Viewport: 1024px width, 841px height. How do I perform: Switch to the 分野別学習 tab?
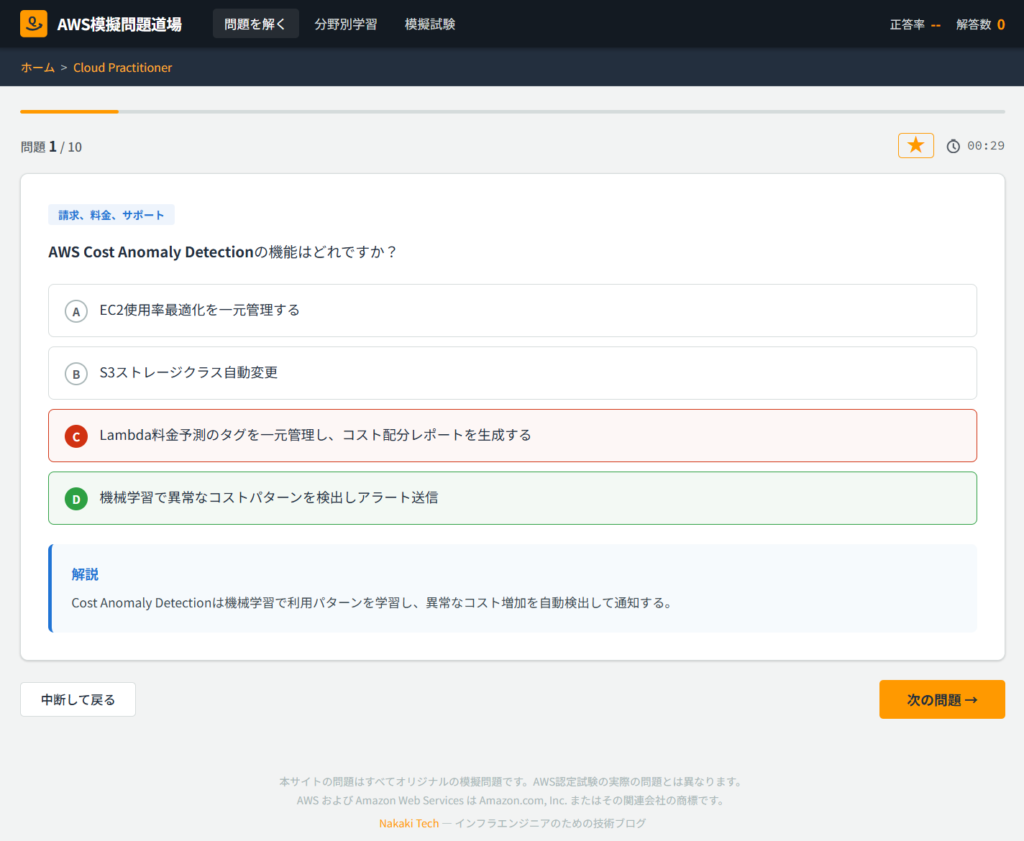point(345,24)
